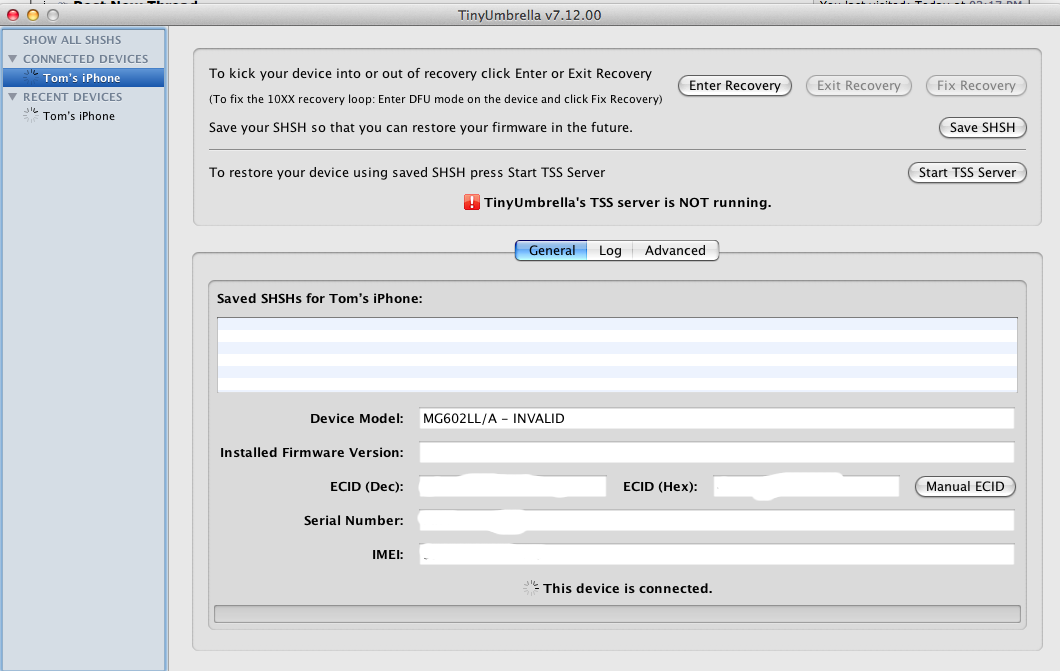This screenshot has width=1060, height=671.
Task: Click the Saved SHSHs list box
Action: [617, 355]
